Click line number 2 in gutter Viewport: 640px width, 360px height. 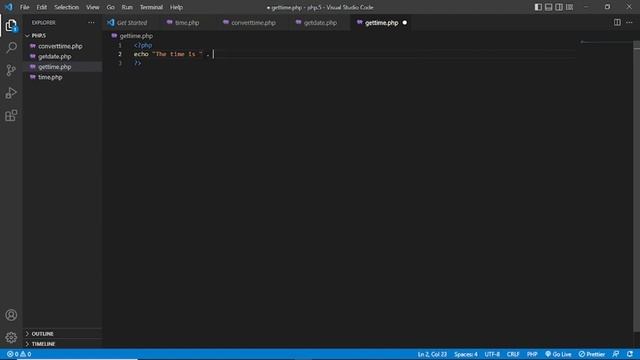(120, 54)
